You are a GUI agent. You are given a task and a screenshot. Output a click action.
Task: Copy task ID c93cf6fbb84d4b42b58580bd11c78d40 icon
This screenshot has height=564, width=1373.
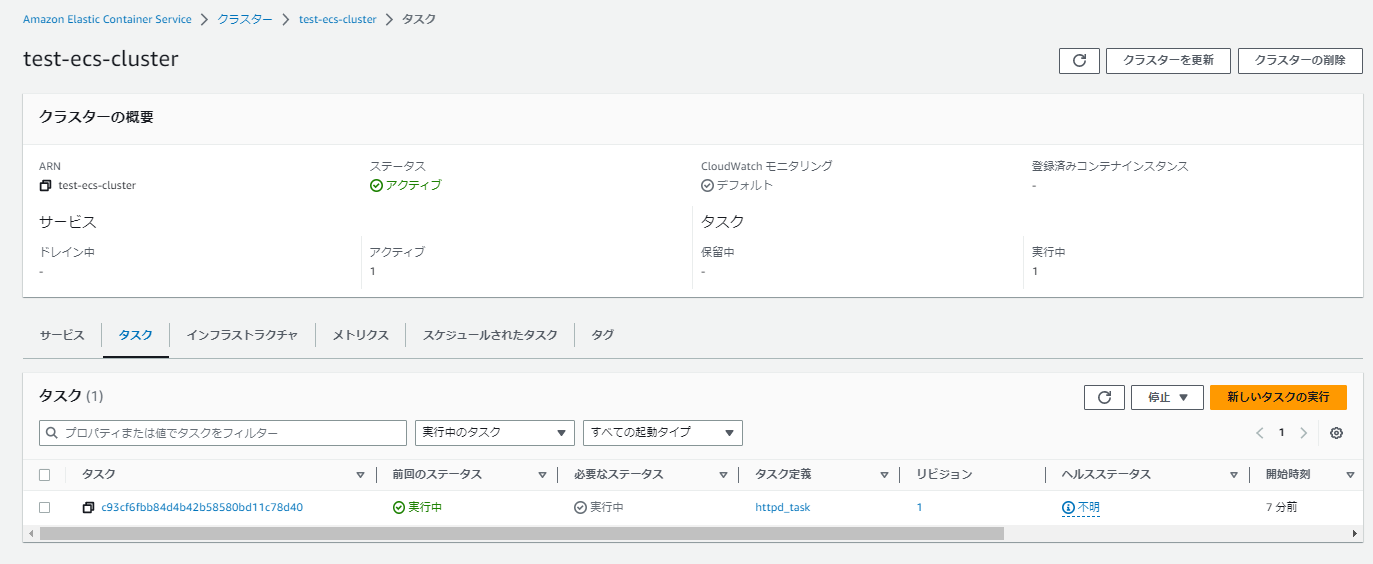coord(88,508)
